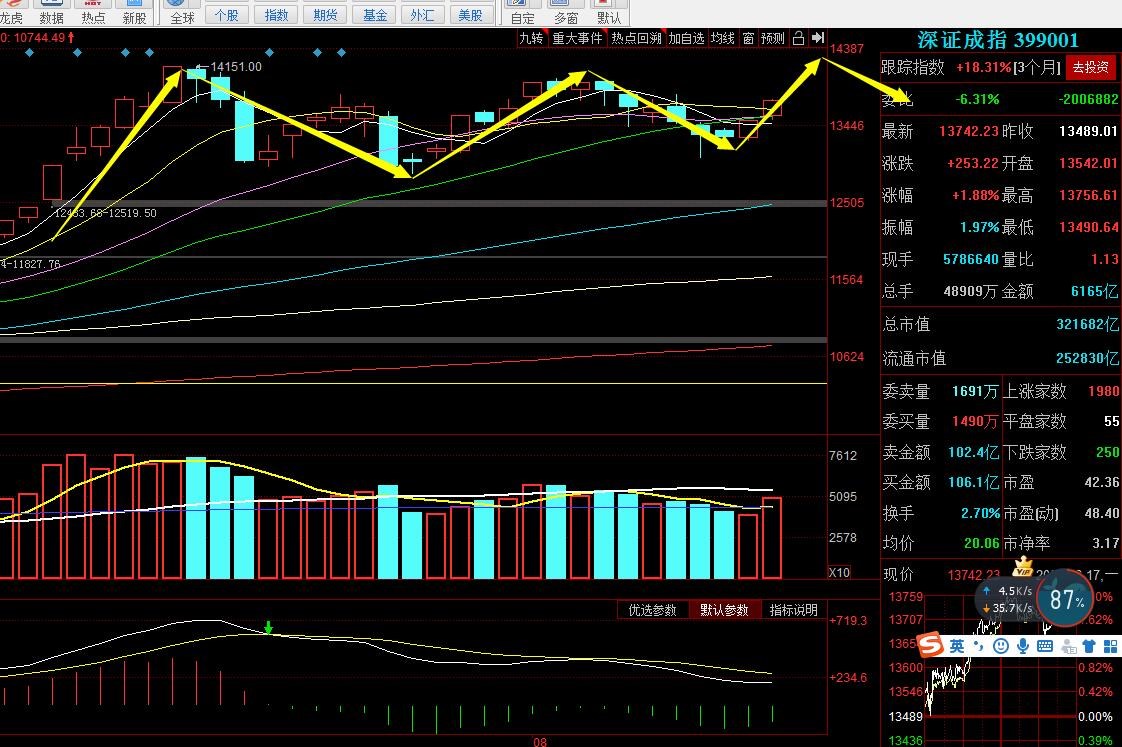This screenshot has height=747, width=1122.
Task: Click the 去投资 button
Action: pos(1090,67)
